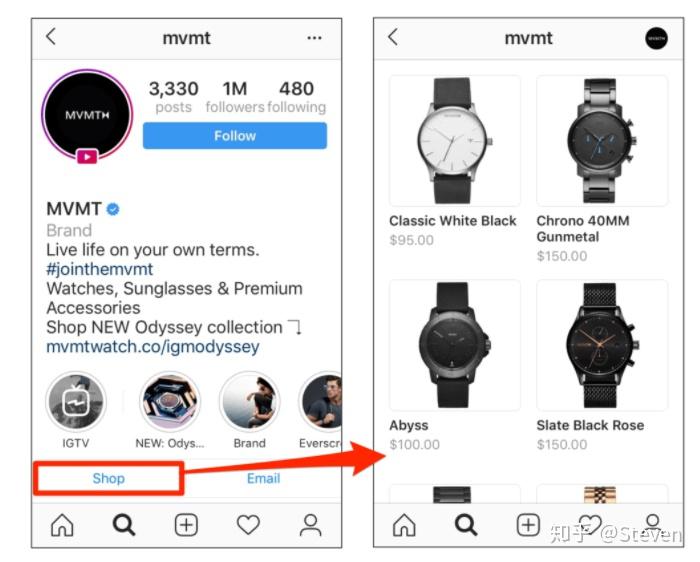Tap the Home icon in the profile screen's bottom bar
The image size is (700, 562).
tap(62, 525)
